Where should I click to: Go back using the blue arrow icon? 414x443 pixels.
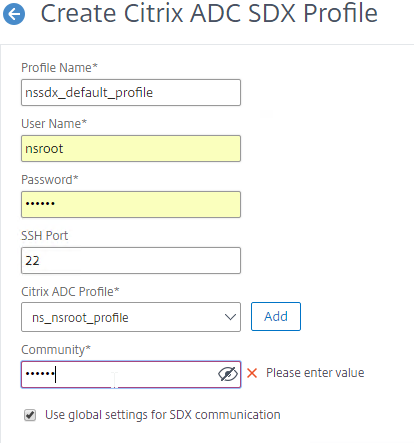point(14,14)
